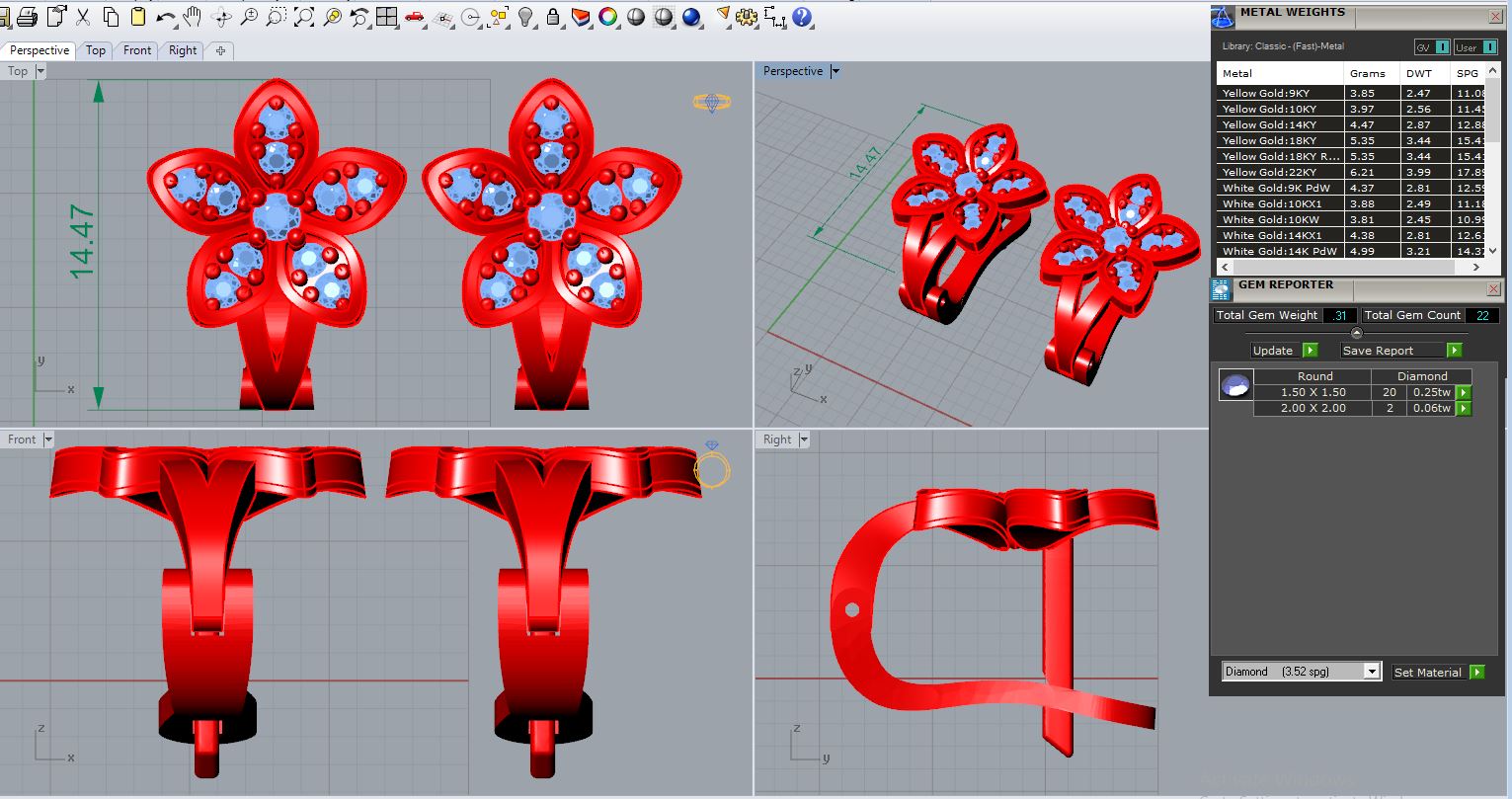
Task: Click the Metal Weights vertical scrollbar down arrow
Action: (x=1492, y=251)
